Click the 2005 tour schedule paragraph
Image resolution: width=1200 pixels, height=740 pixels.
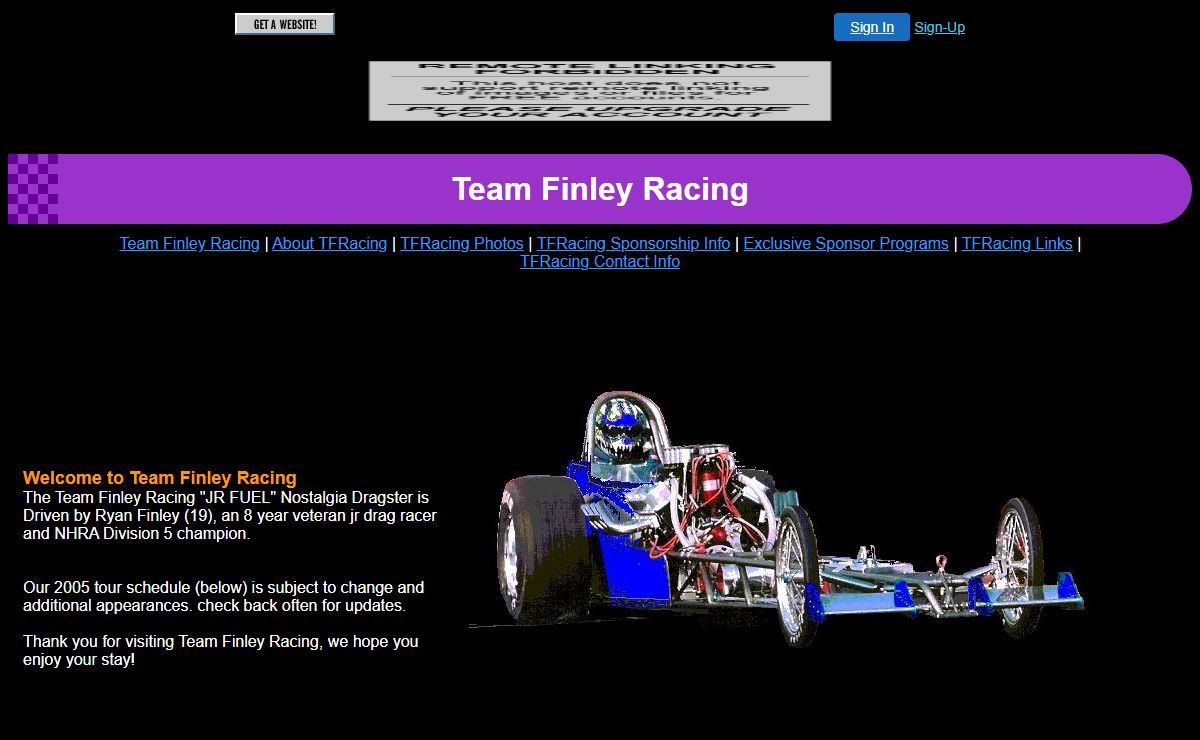[x=224, y=597]
